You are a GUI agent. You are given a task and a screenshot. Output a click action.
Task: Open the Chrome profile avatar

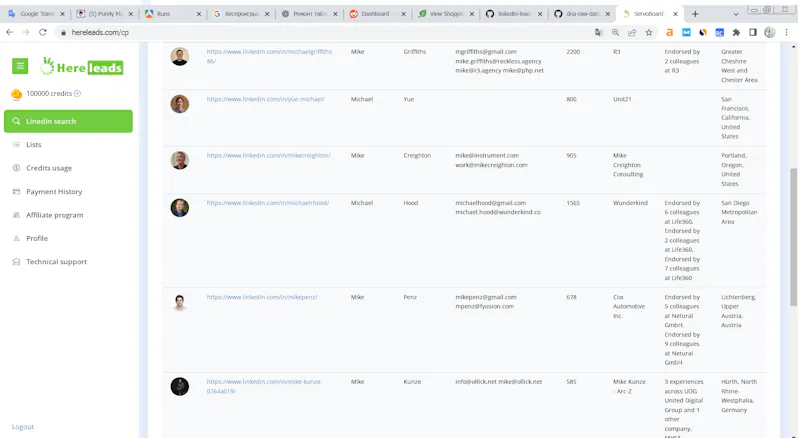tap(769, 32)
